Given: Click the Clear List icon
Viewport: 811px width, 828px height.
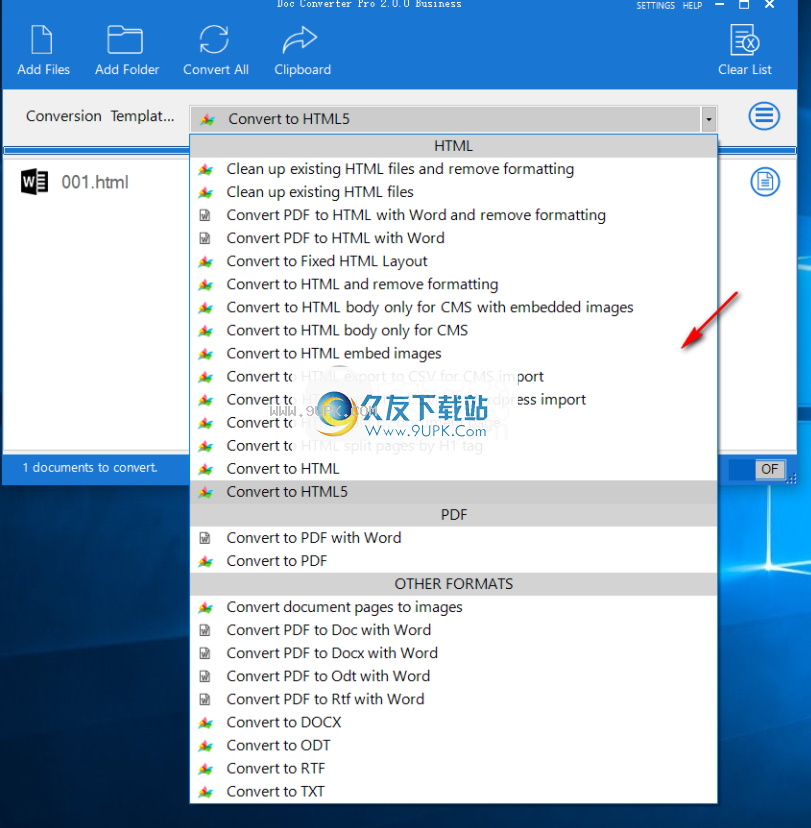Looking at the screenshot, I should 744,40.
